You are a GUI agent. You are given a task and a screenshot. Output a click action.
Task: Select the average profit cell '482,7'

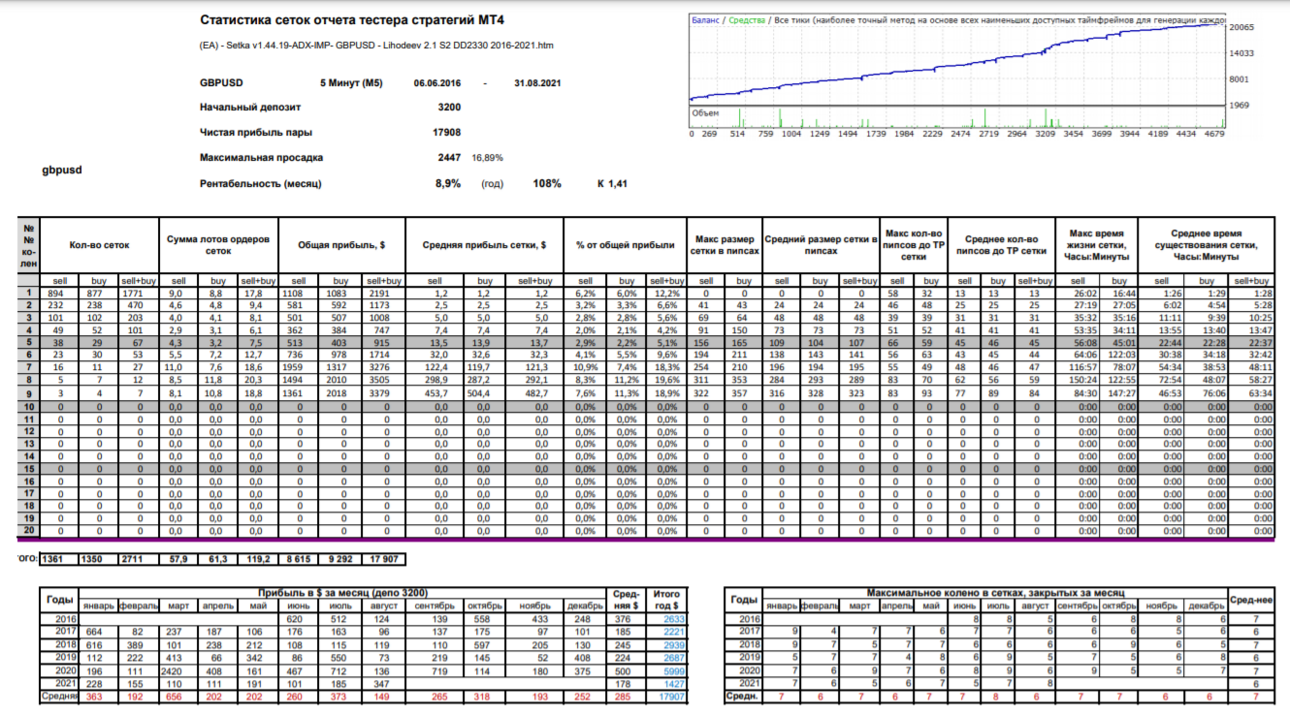(541, 394)
